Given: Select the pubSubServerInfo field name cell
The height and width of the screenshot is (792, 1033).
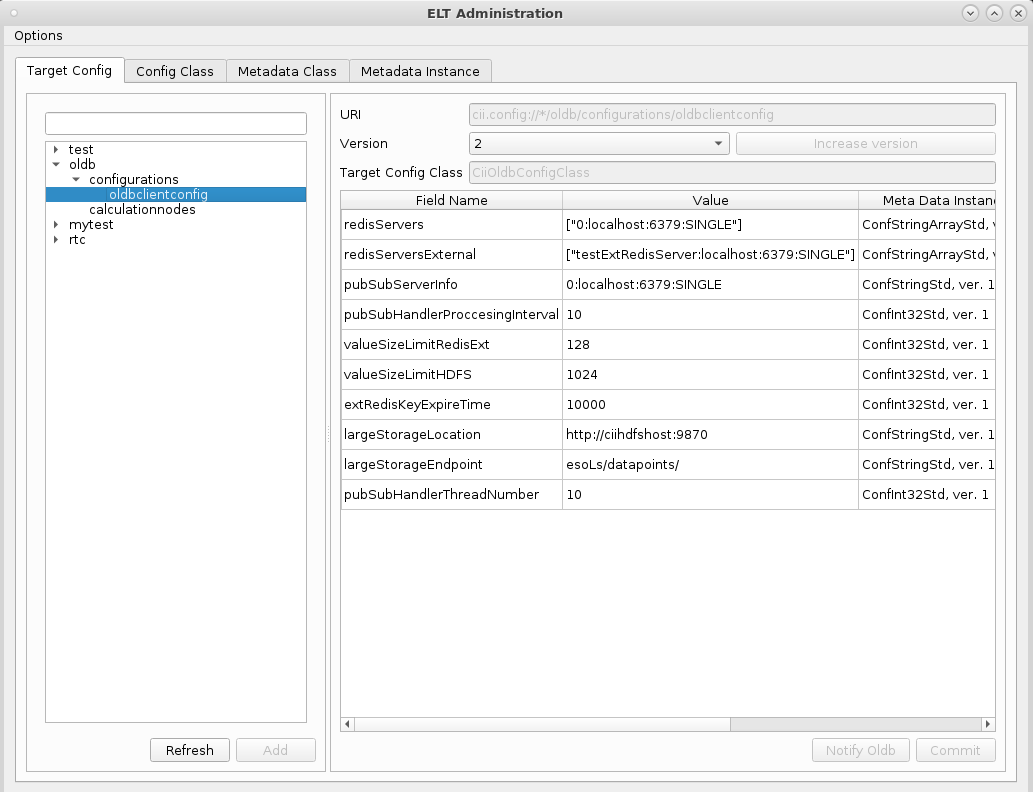Looking at the screenshot, I should pos(452,285).
